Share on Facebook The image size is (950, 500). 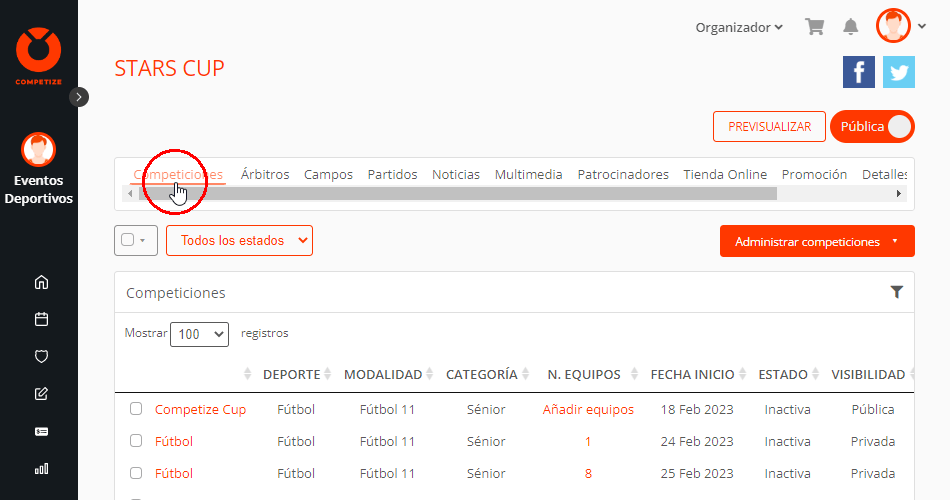point(859,72)
